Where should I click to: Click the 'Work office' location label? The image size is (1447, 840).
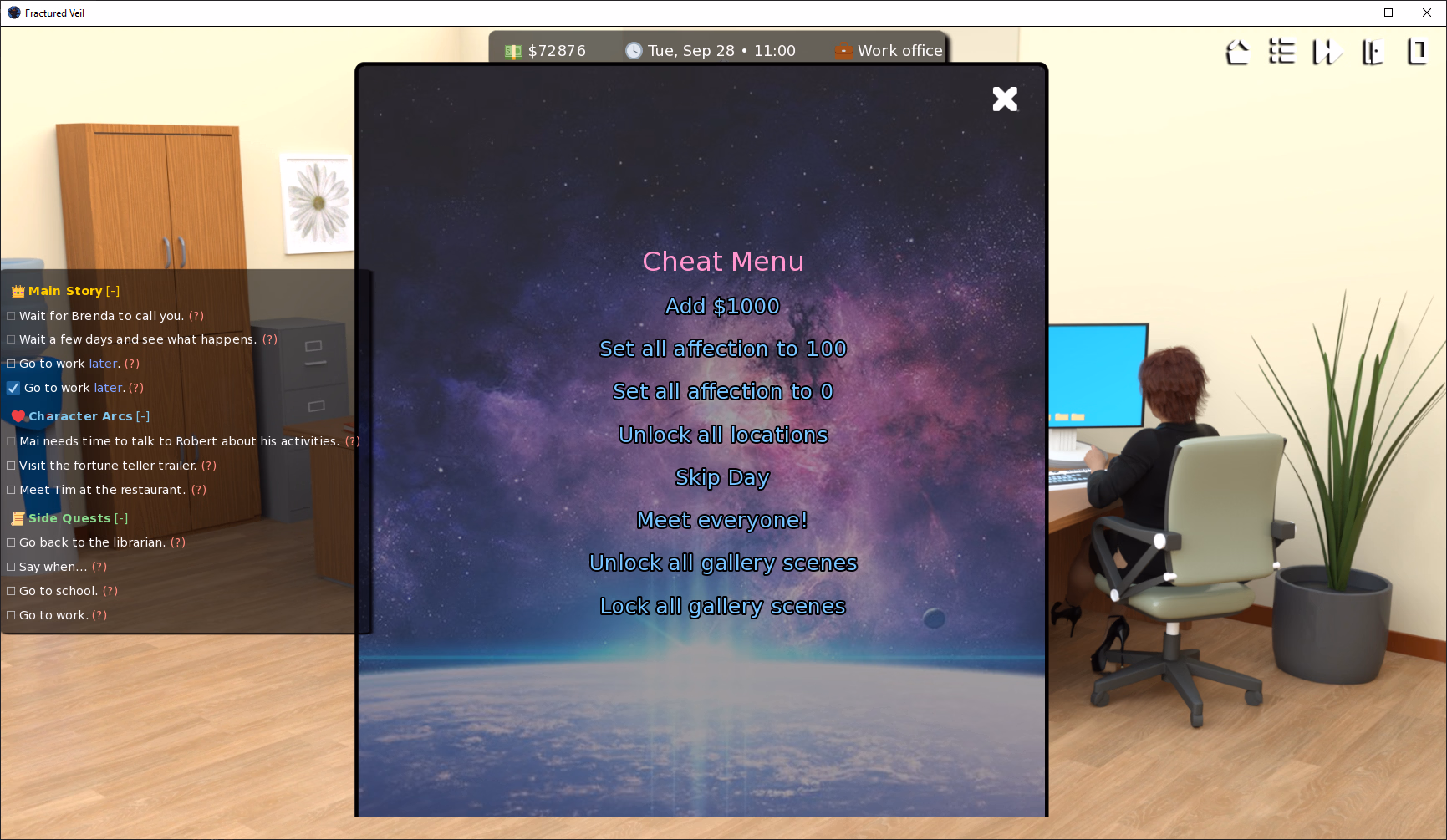[899, 51]
